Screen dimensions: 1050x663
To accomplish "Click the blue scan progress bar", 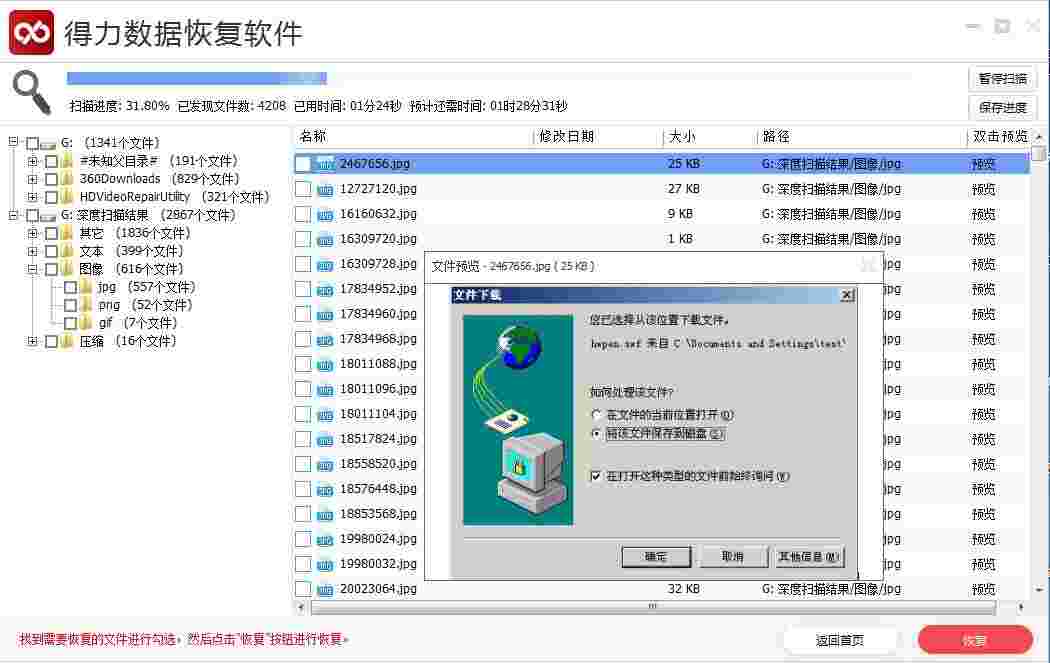I will point(195,77).
